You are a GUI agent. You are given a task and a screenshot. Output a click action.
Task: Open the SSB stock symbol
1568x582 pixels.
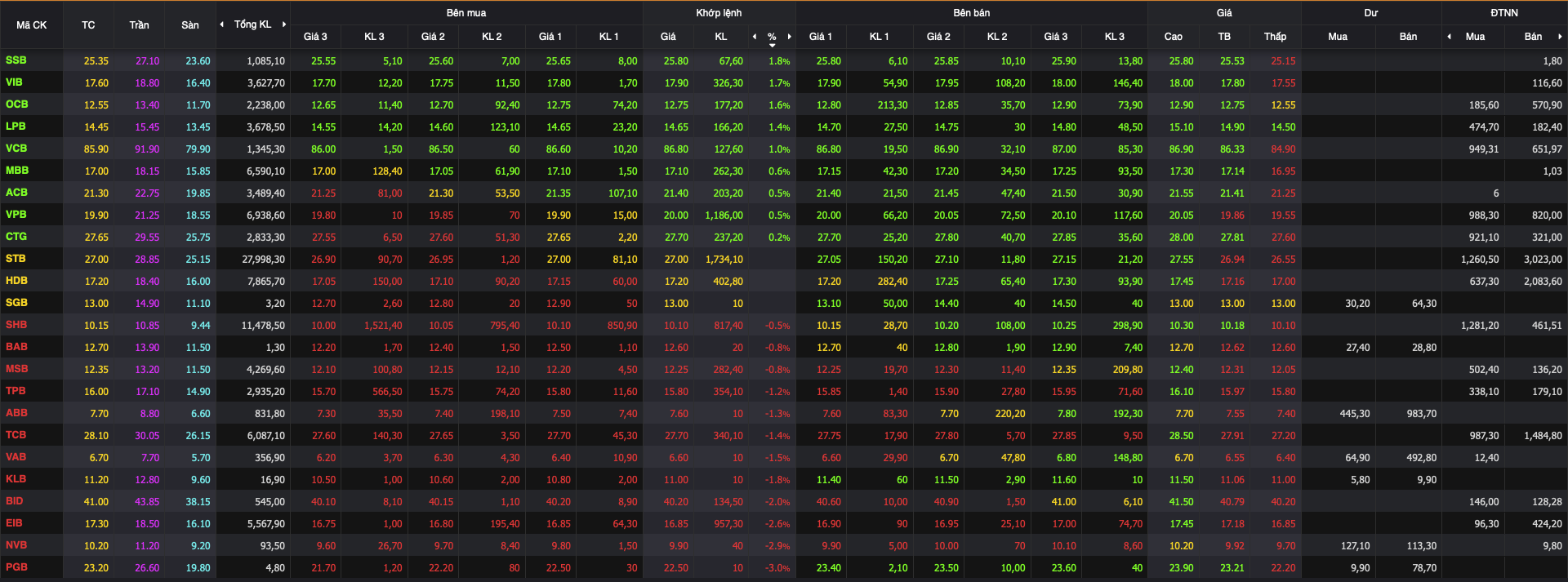16,60
